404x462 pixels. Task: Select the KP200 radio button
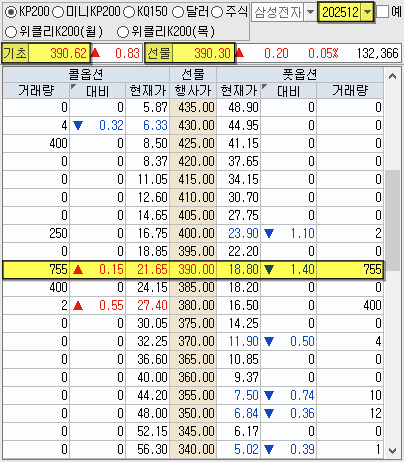(11, 12)
